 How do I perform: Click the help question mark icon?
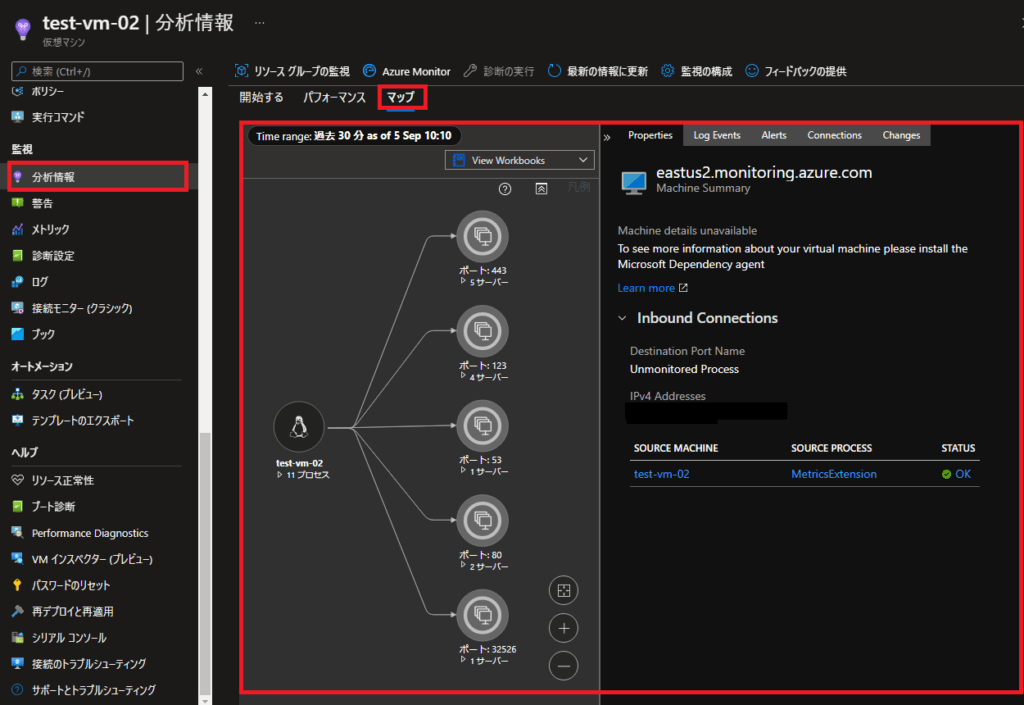[x=506, y=187]
